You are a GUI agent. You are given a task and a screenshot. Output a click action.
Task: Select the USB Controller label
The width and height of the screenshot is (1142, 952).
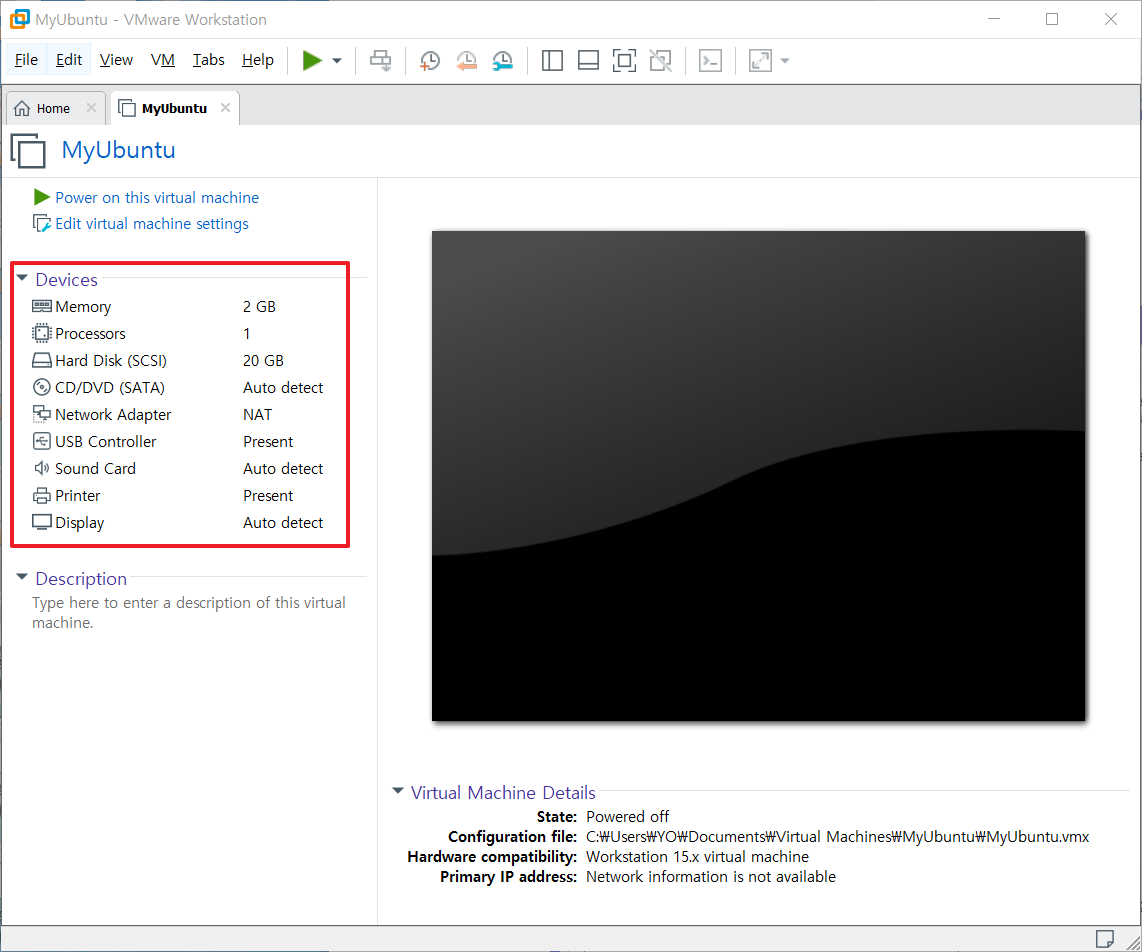coord(106,441)
